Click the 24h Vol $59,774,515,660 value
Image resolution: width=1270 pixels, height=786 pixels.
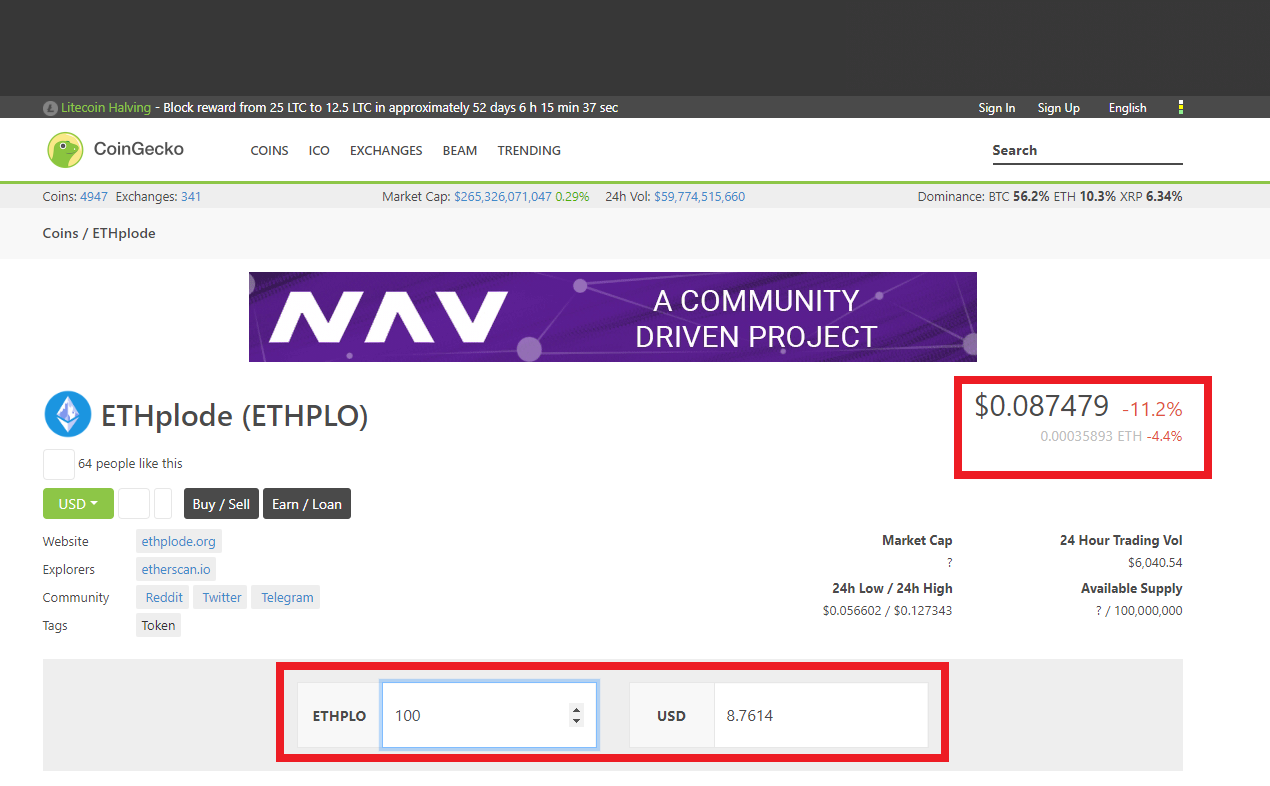699,197
